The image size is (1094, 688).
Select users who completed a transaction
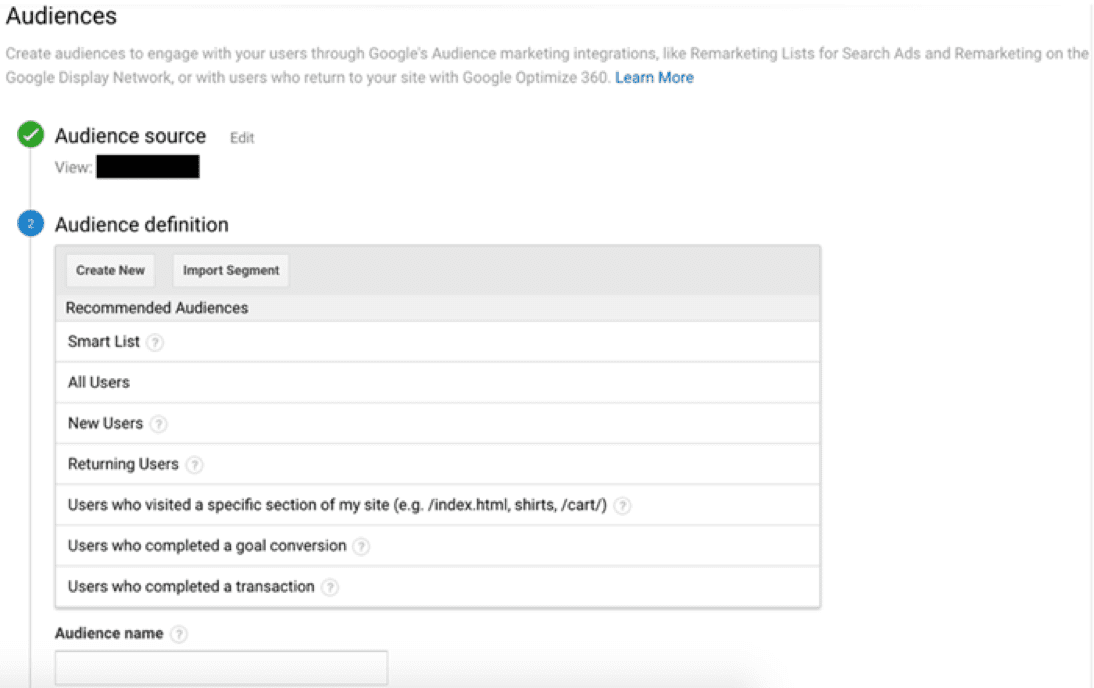(191, 587)
